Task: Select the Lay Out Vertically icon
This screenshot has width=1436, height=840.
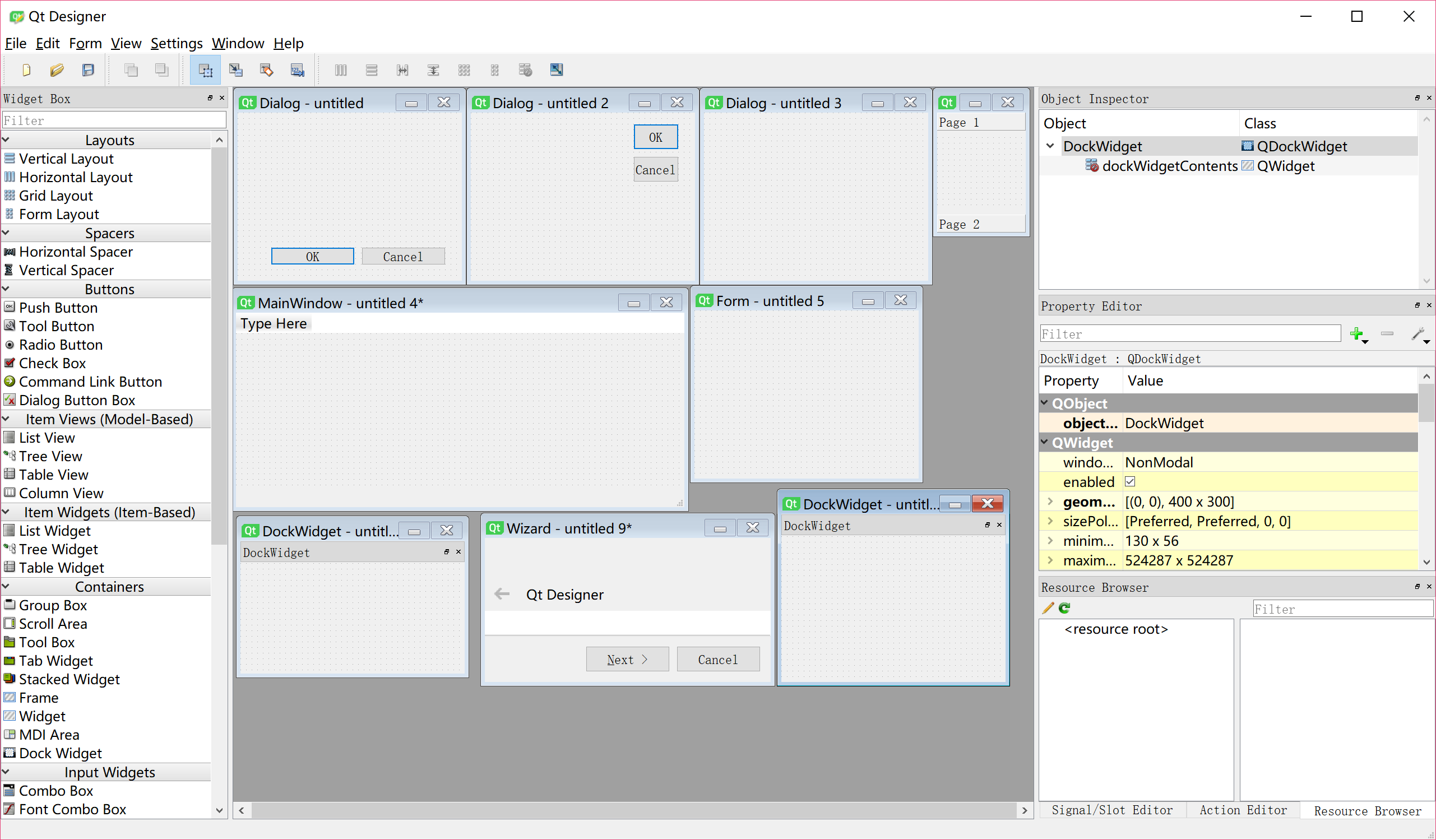Action: tap(372, 69)
